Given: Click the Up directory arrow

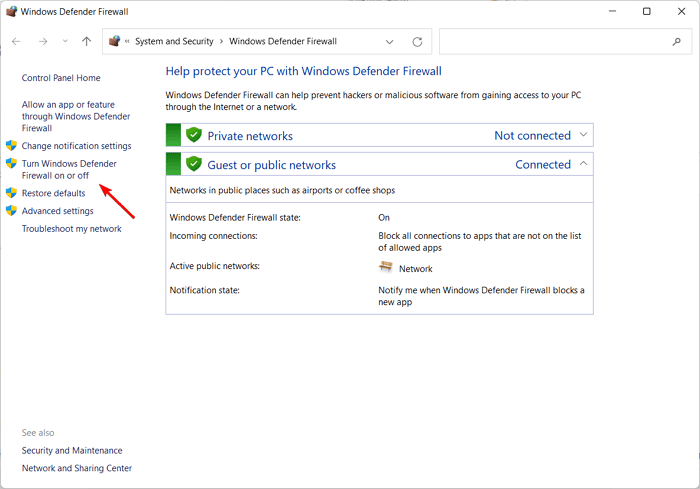Looking at the screenshot, I should coord(87,42).
